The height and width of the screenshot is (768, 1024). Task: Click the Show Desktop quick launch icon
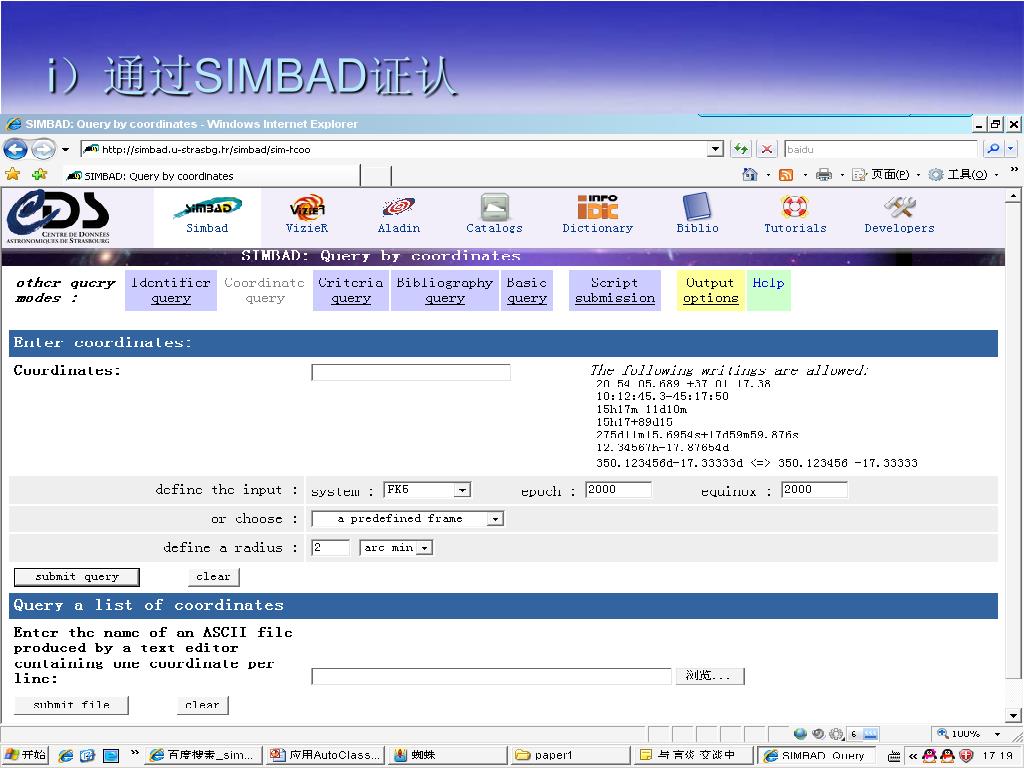111,756
